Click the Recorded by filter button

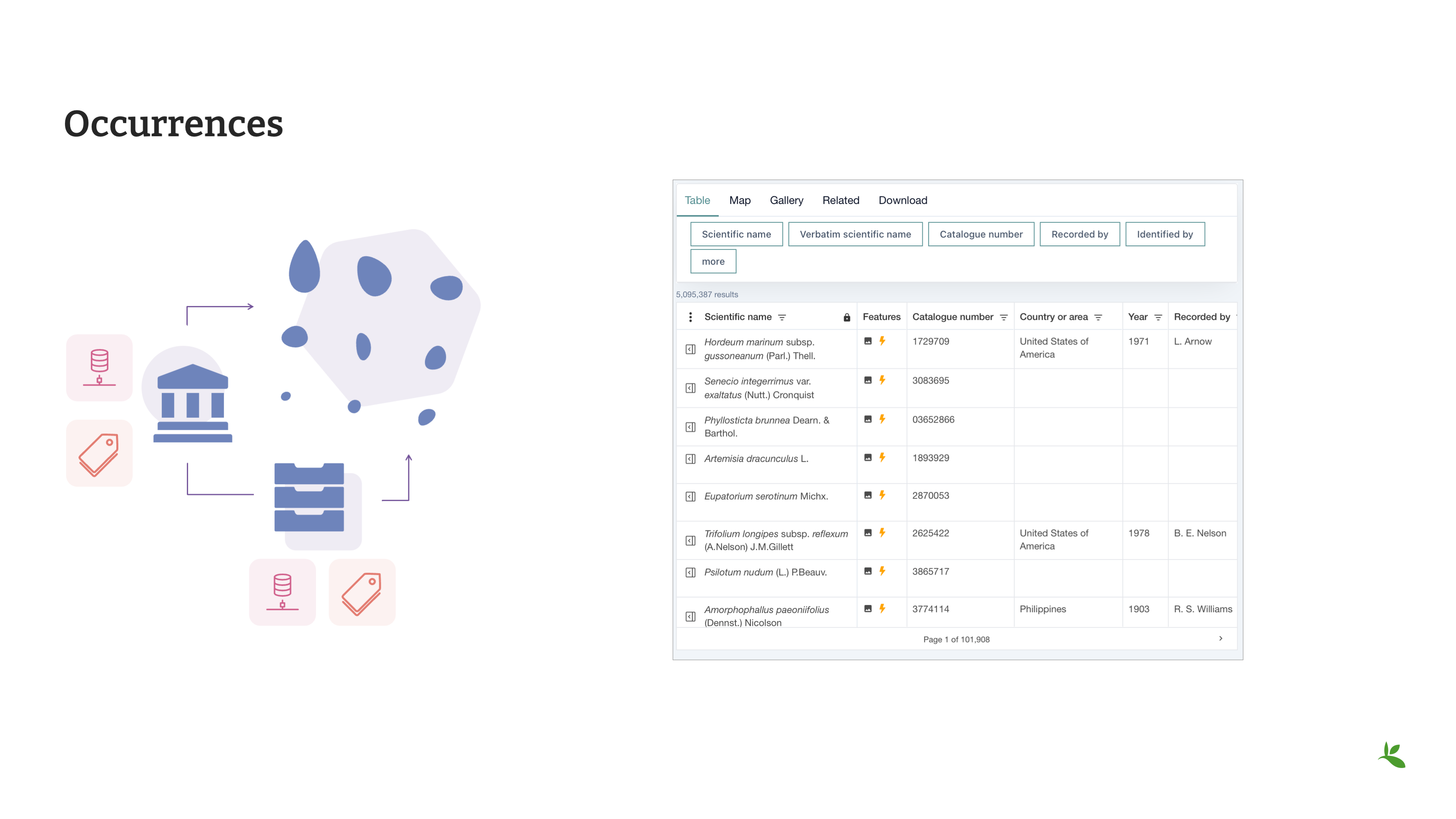click(1079, 234)
